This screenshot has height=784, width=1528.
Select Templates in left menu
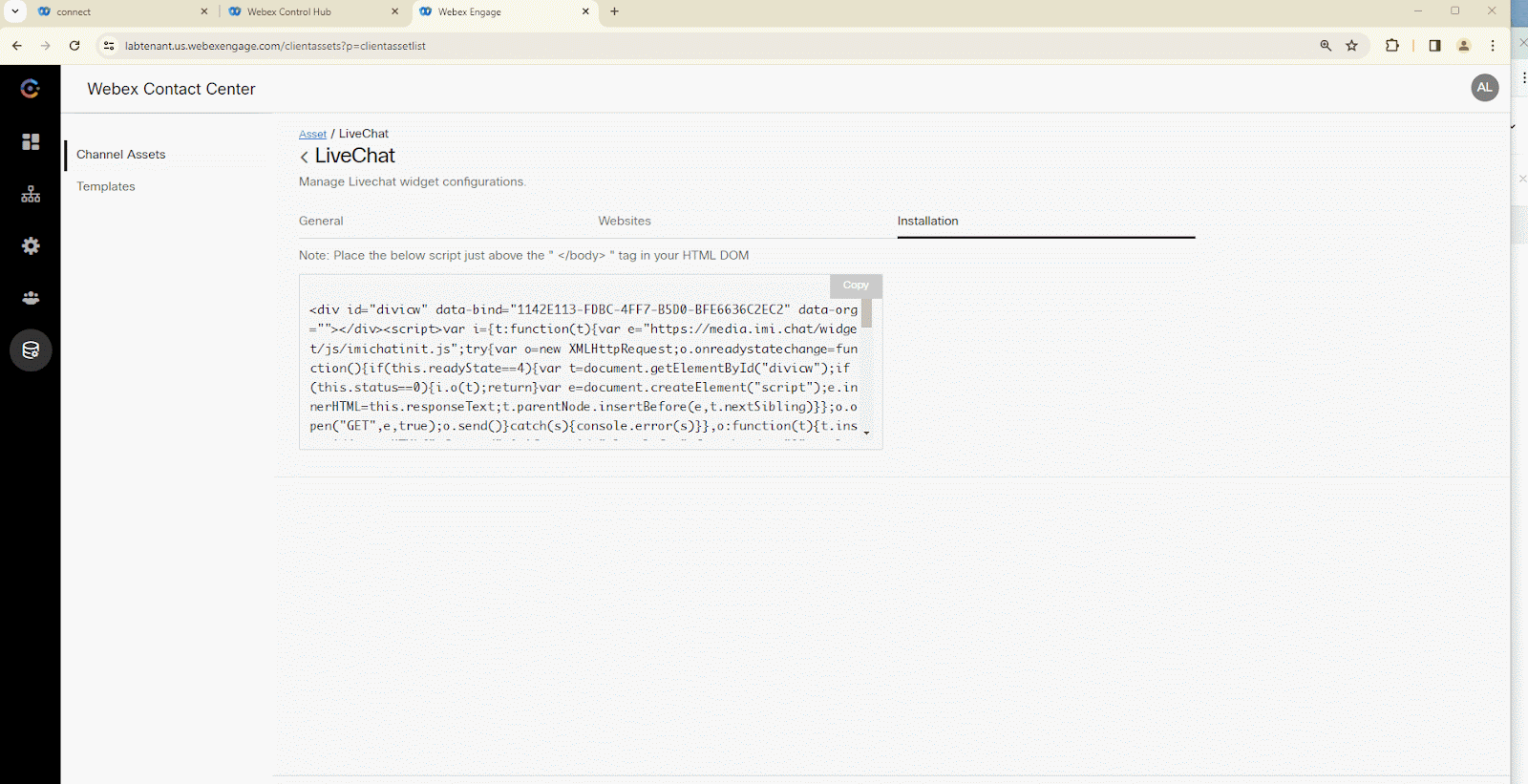point(106,186)
